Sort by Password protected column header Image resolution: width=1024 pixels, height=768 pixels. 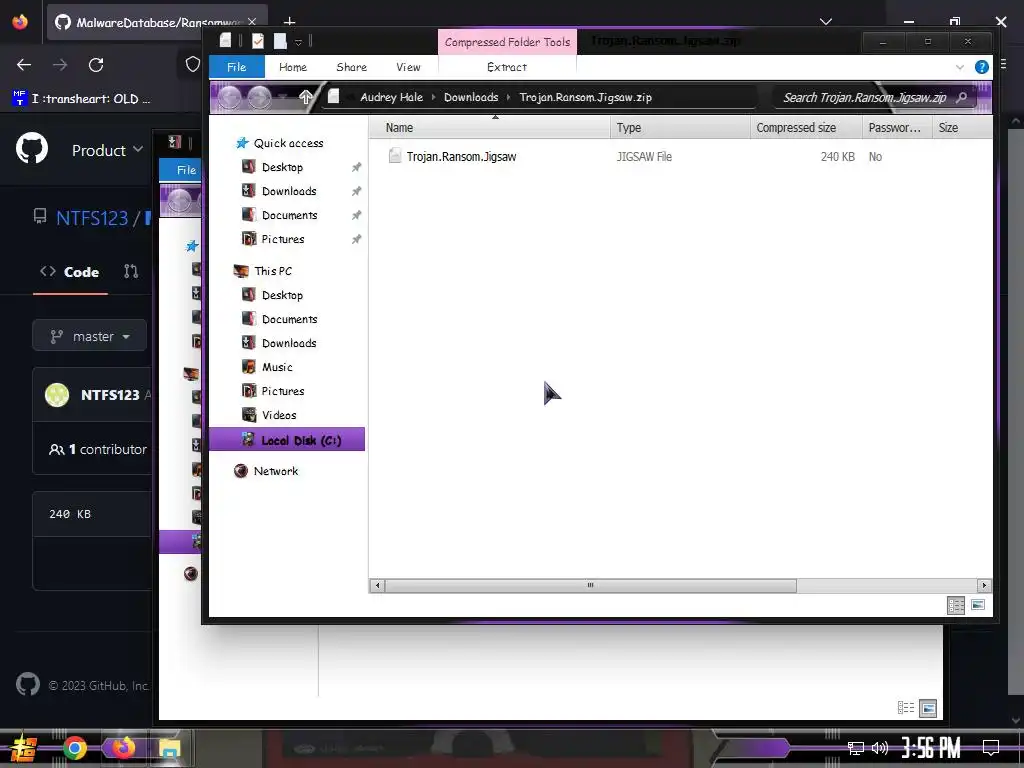[x=897, y=127]
